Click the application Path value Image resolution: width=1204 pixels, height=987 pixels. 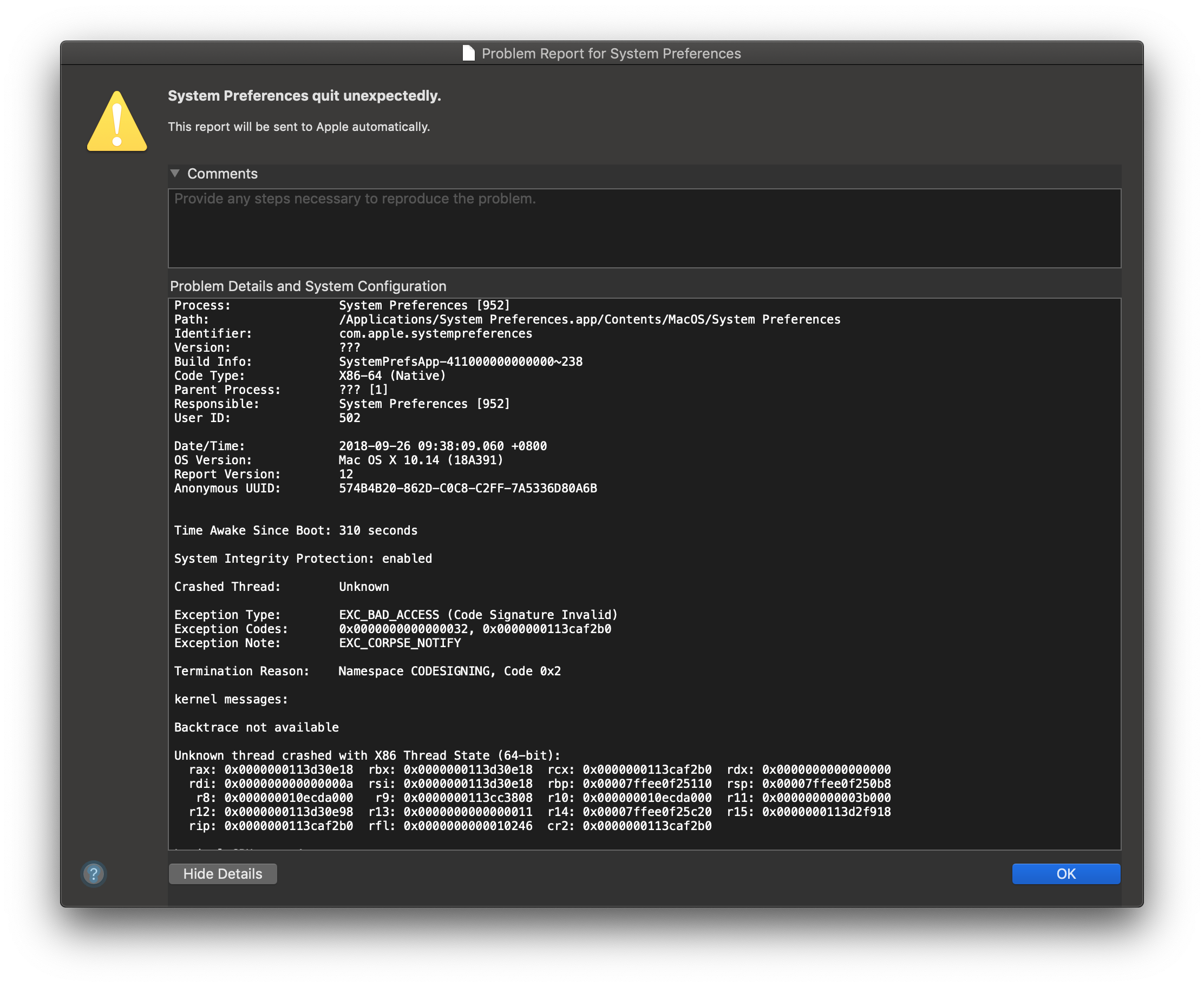(x=589, y=319)
